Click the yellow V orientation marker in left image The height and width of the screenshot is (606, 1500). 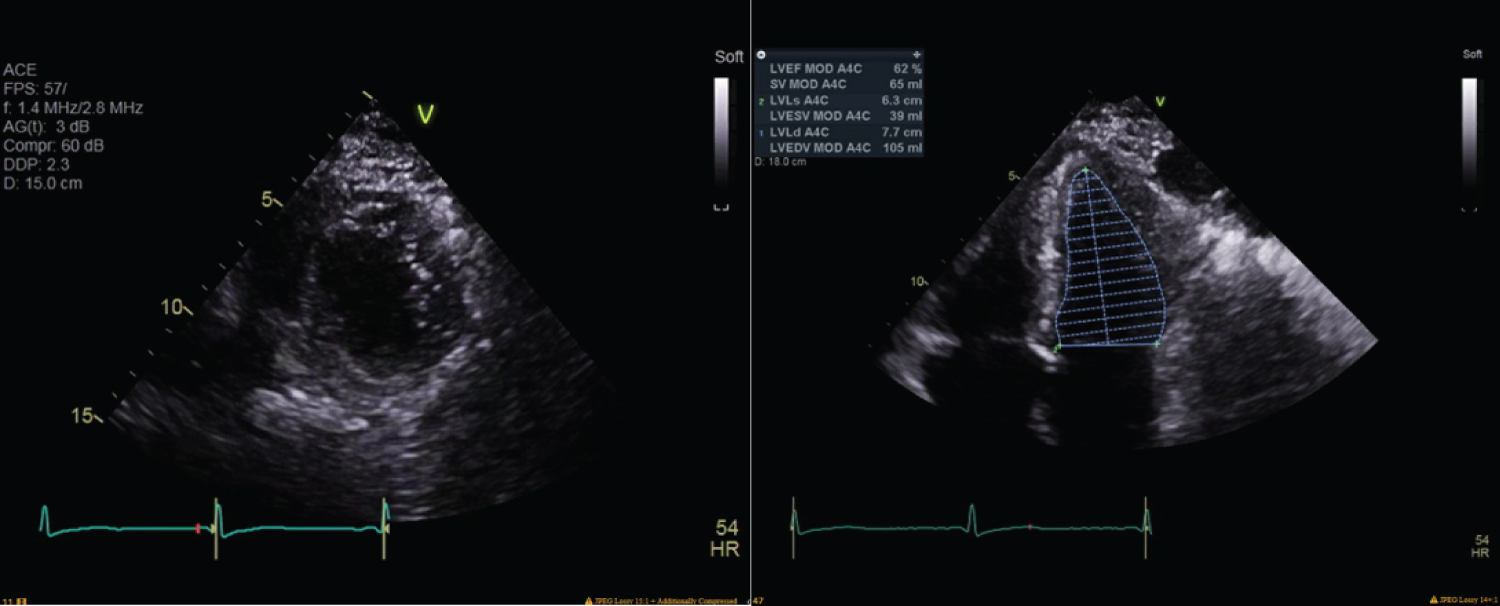point(425,115)
